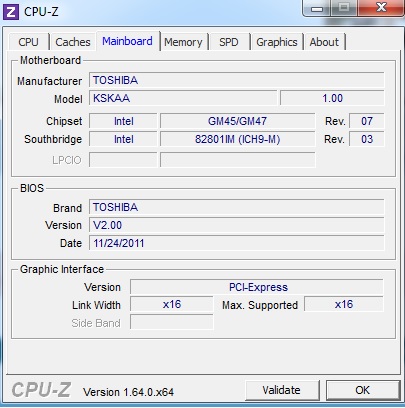
Task: Click the Chipset label
Action: 64,121
